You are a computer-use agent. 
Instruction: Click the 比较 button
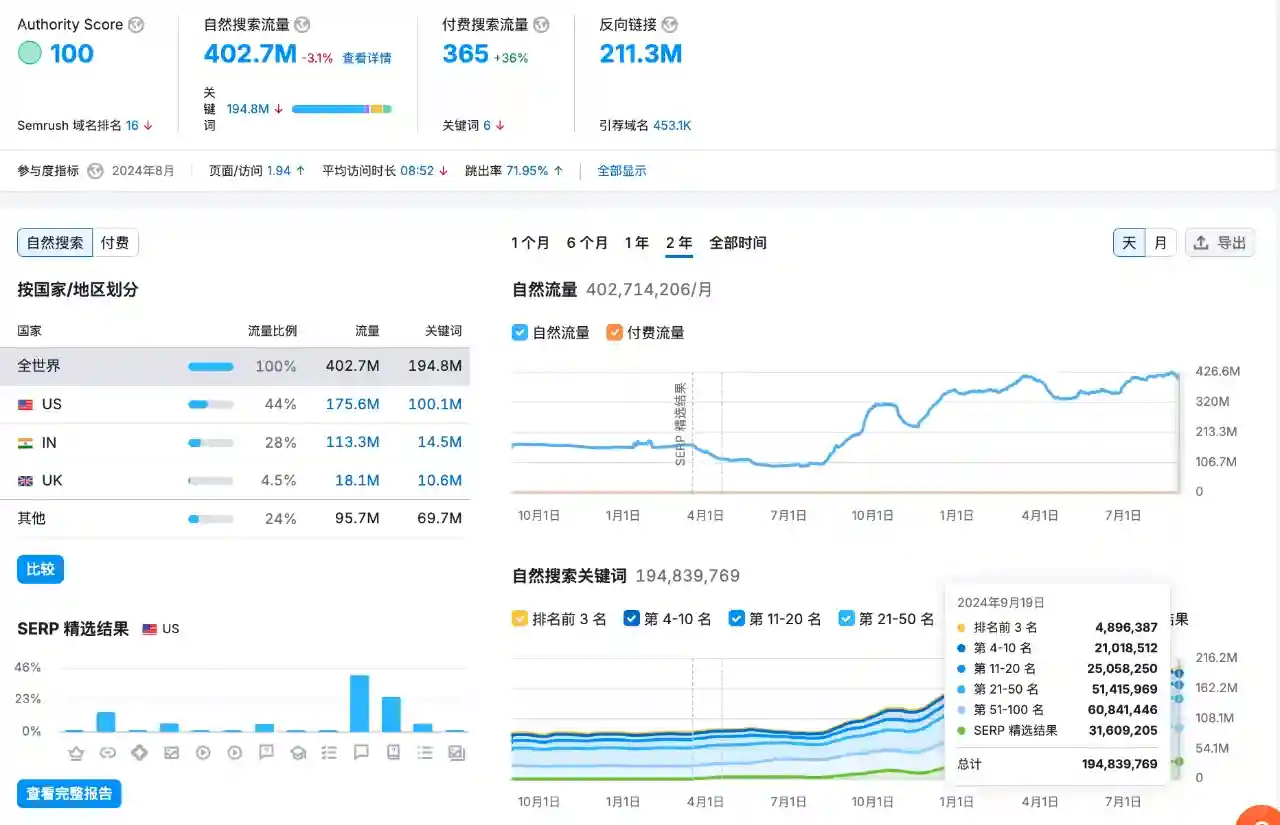(40, 568)
